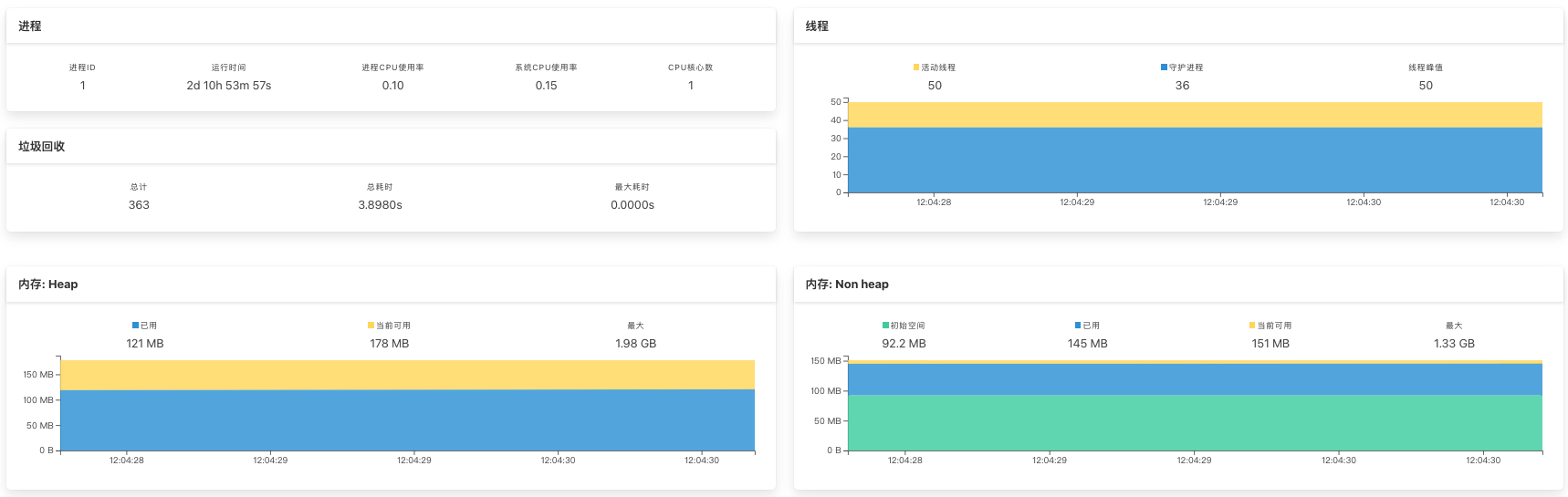Image resolution: width=1568 pixels, height=497 pixels.
Task: Click the 进程CPU使用率 label
Action: [x=392, y=67]
